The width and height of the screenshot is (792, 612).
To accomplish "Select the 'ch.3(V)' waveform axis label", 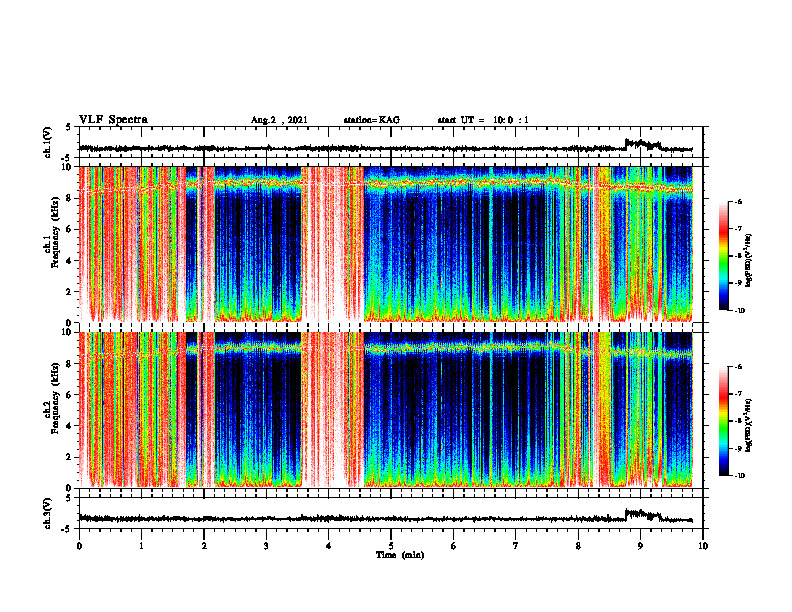I will pyautogui.click(x=48, y=513).
